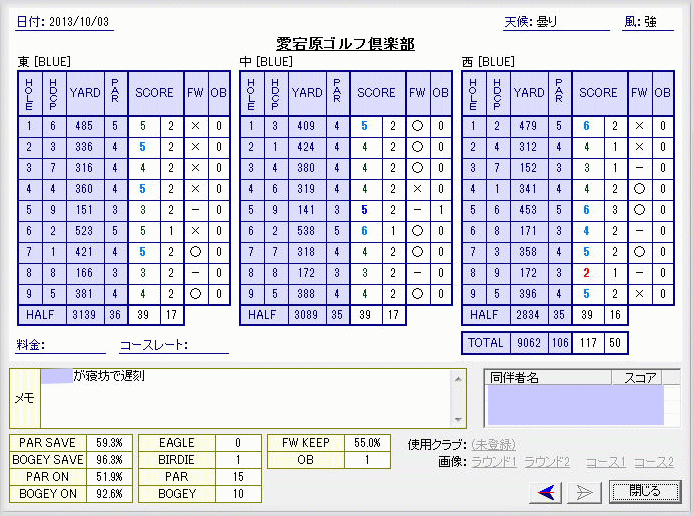Image resolution: width=694 pixels, height=516 pixels.
Task: Select East yardage cell 523
Action: point(85,231)
